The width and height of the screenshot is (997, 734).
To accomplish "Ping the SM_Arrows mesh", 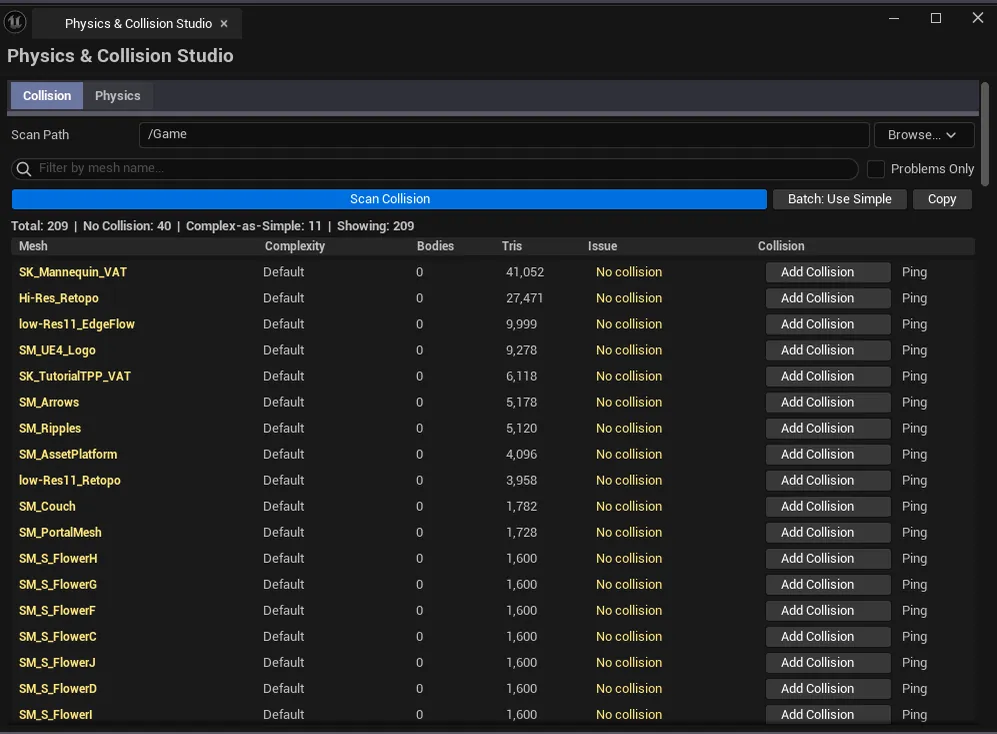I will (914, 403).
